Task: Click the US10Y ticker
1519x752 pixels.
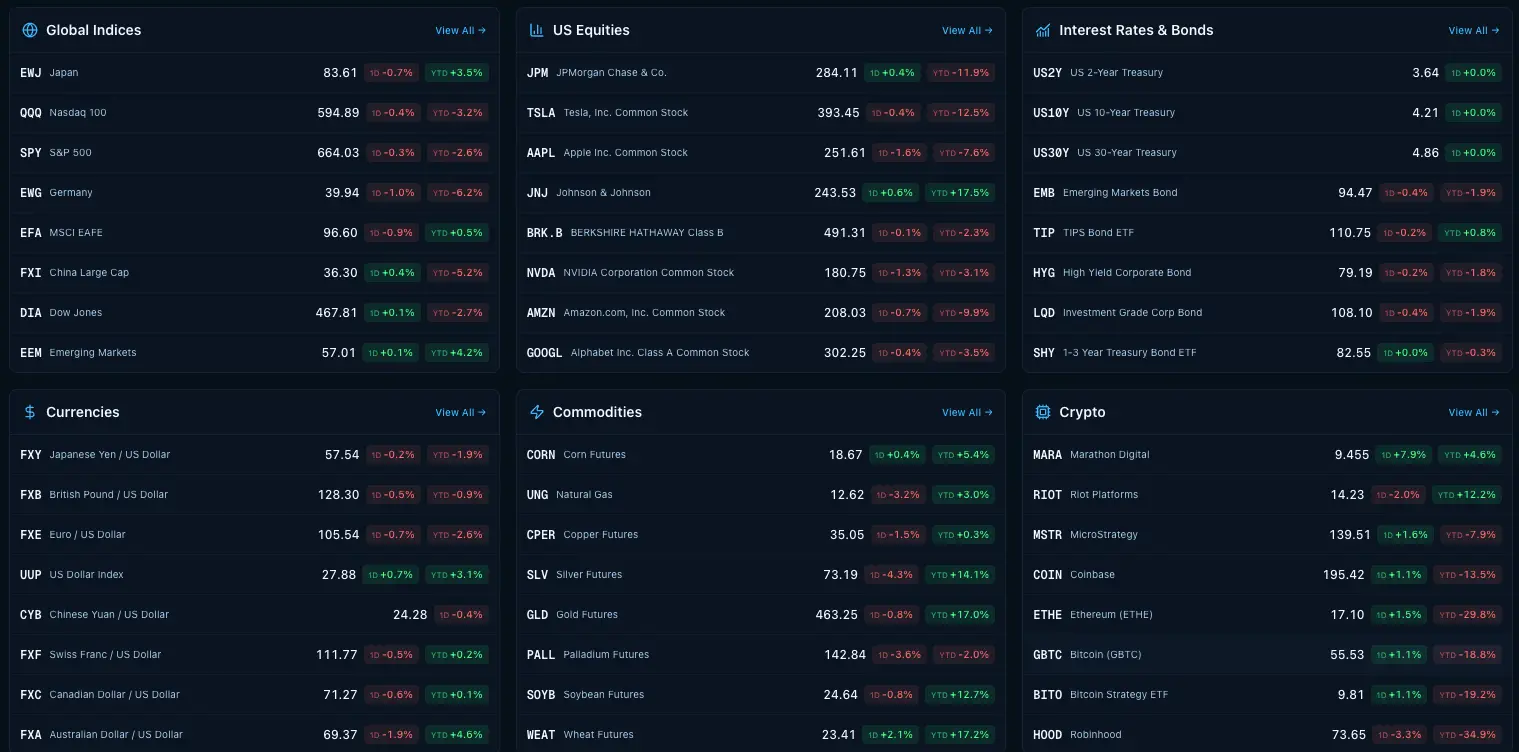Action: (1051, 113)
